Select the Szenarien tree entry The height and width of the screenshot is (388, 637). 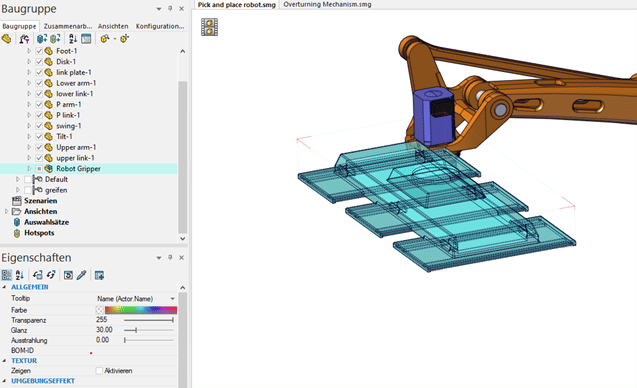tap(40, 201)
